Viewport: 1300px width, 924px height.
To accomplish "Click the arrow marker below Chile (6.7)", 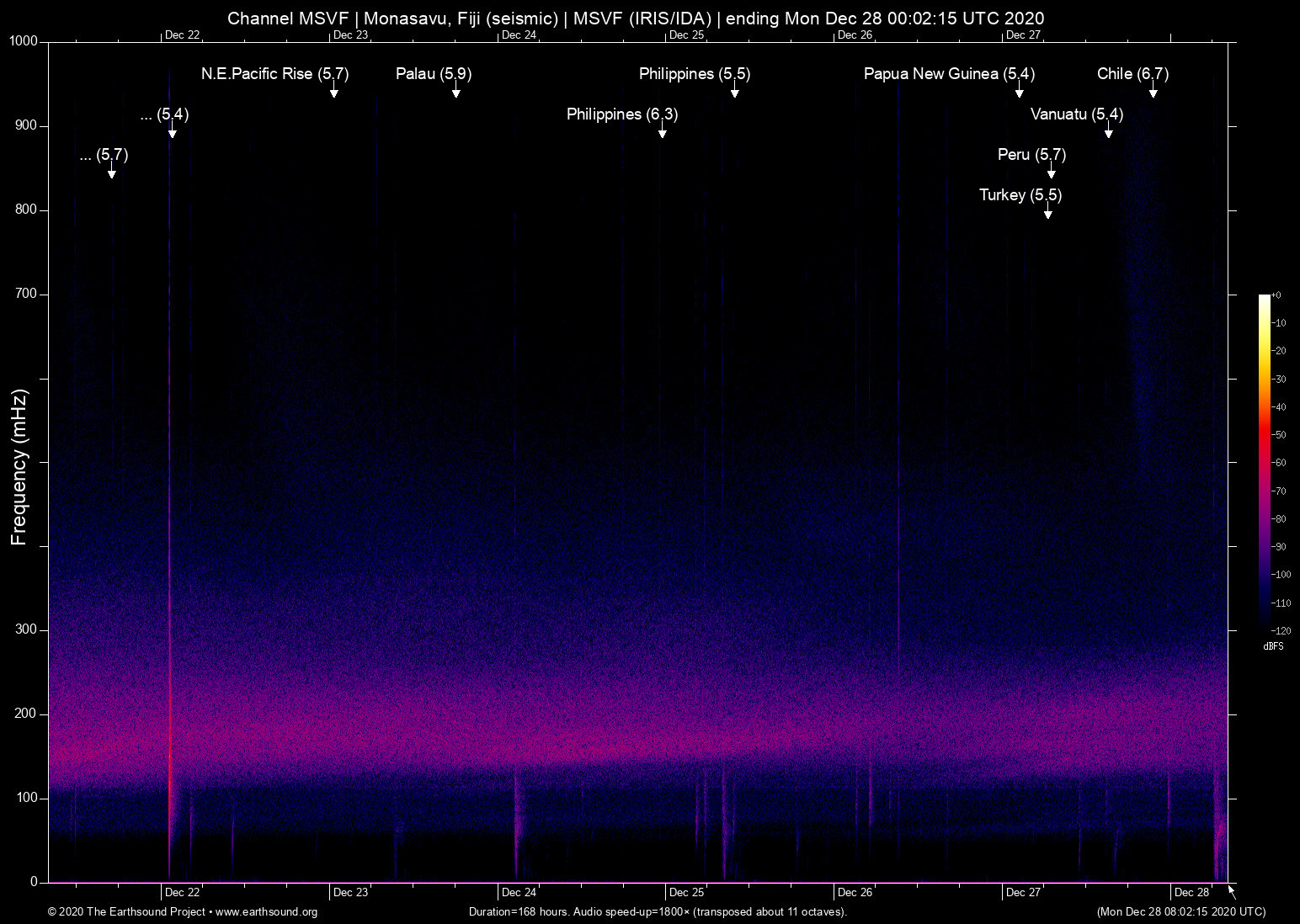I will (x=1153, y=92).
